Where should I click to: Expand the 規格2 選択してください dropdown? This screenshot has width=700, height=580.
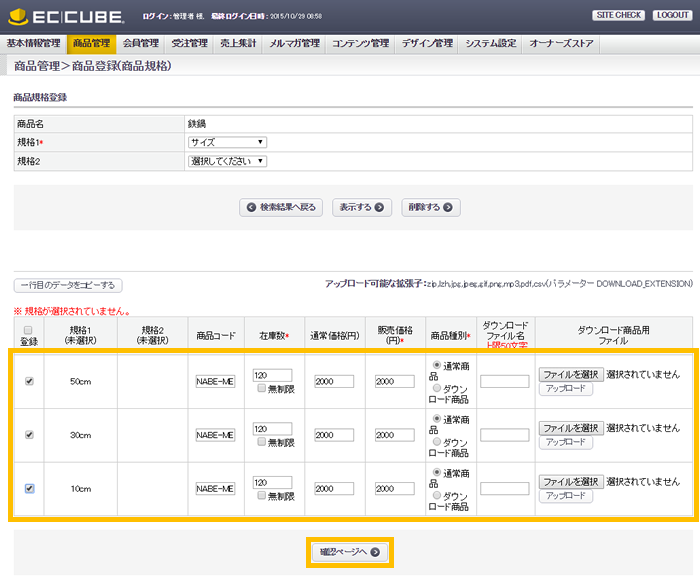point(227,160)
